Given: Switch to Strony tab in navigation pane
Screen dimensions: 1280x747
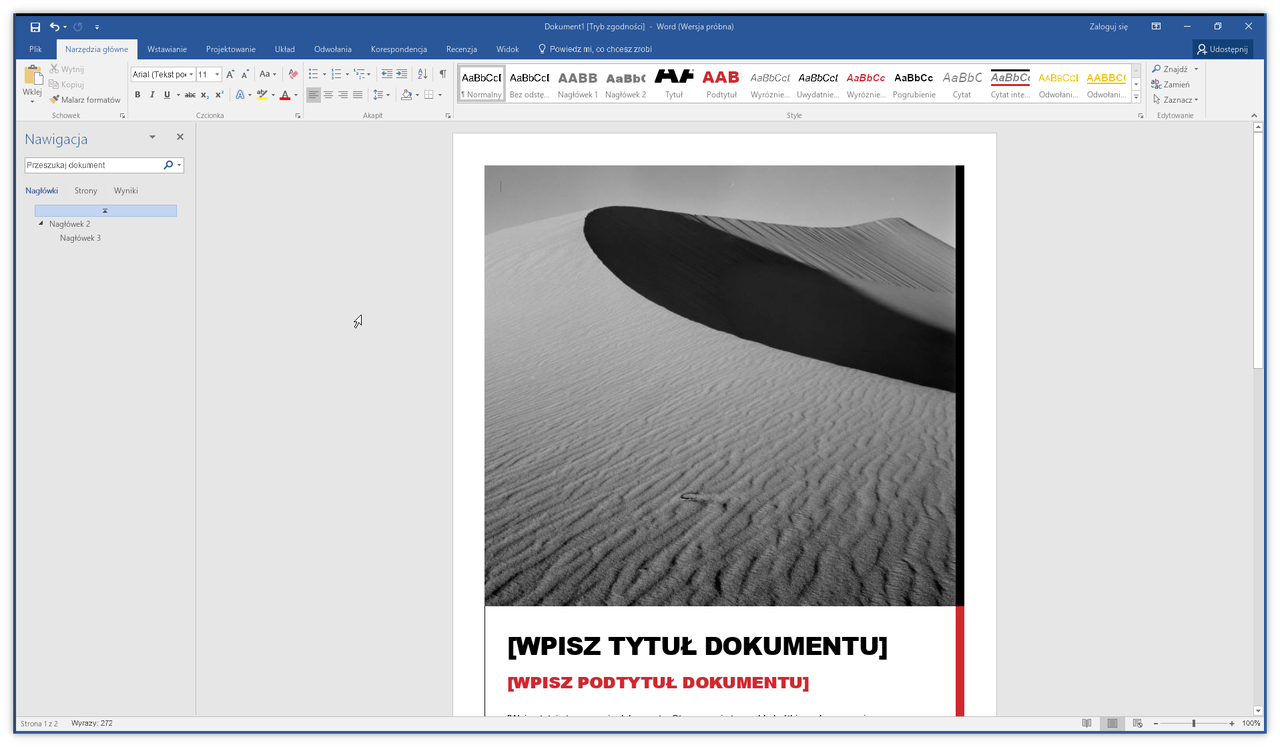Looking at the screenshot, I should (x=86, y=190).
